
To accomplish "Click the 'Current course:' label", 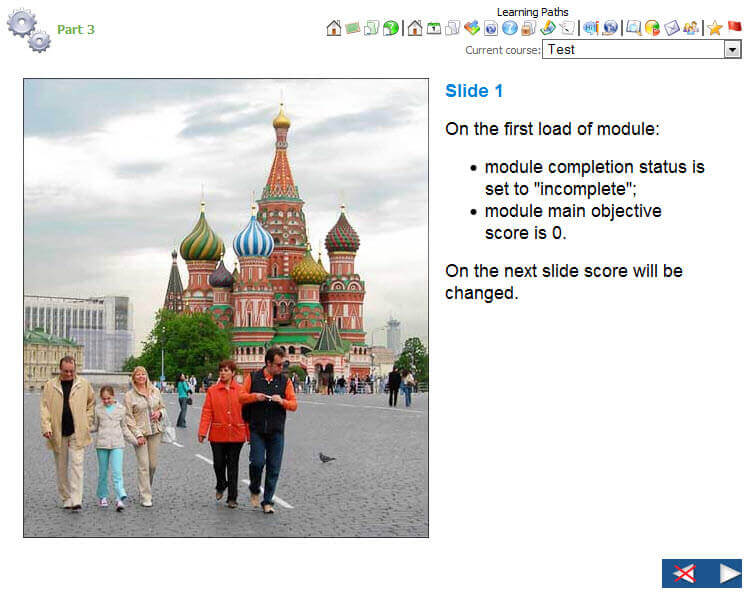I will tap(502, 50).
